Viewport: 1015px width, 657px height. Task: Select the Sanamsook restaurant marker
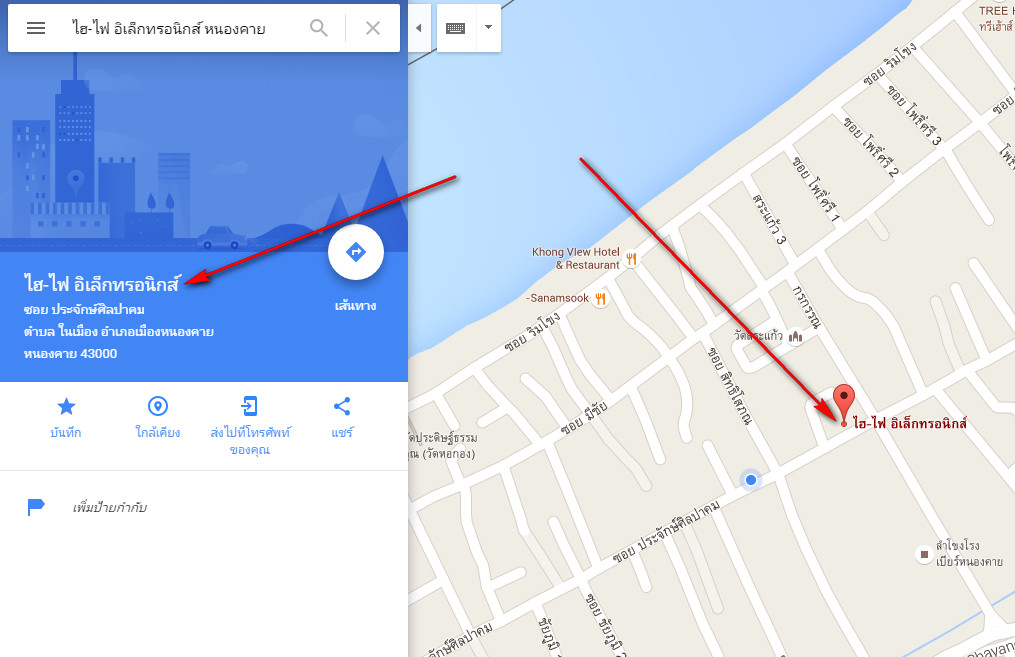(601, 298)
